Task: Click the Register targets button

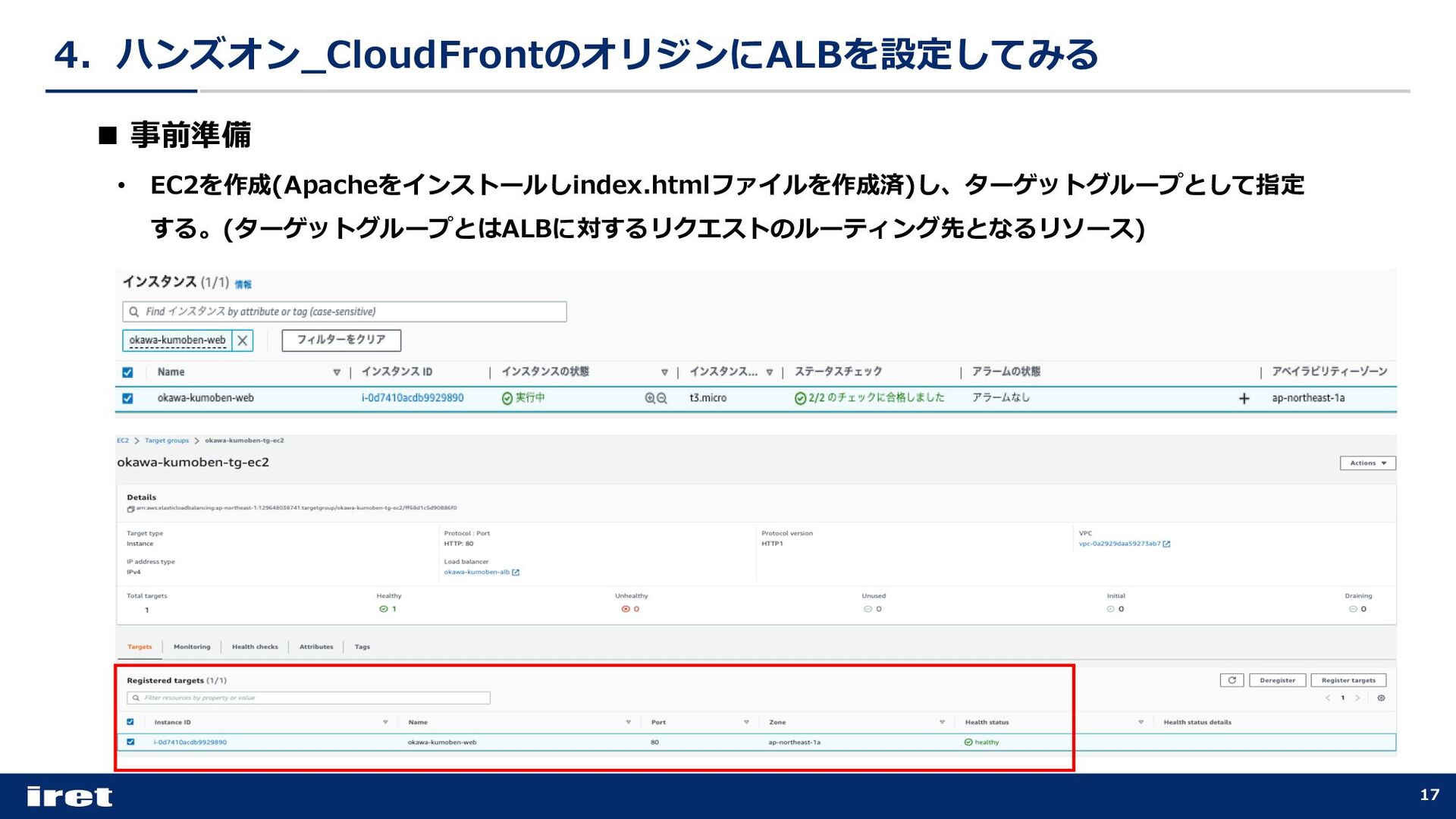Action: coord(1348,680)
